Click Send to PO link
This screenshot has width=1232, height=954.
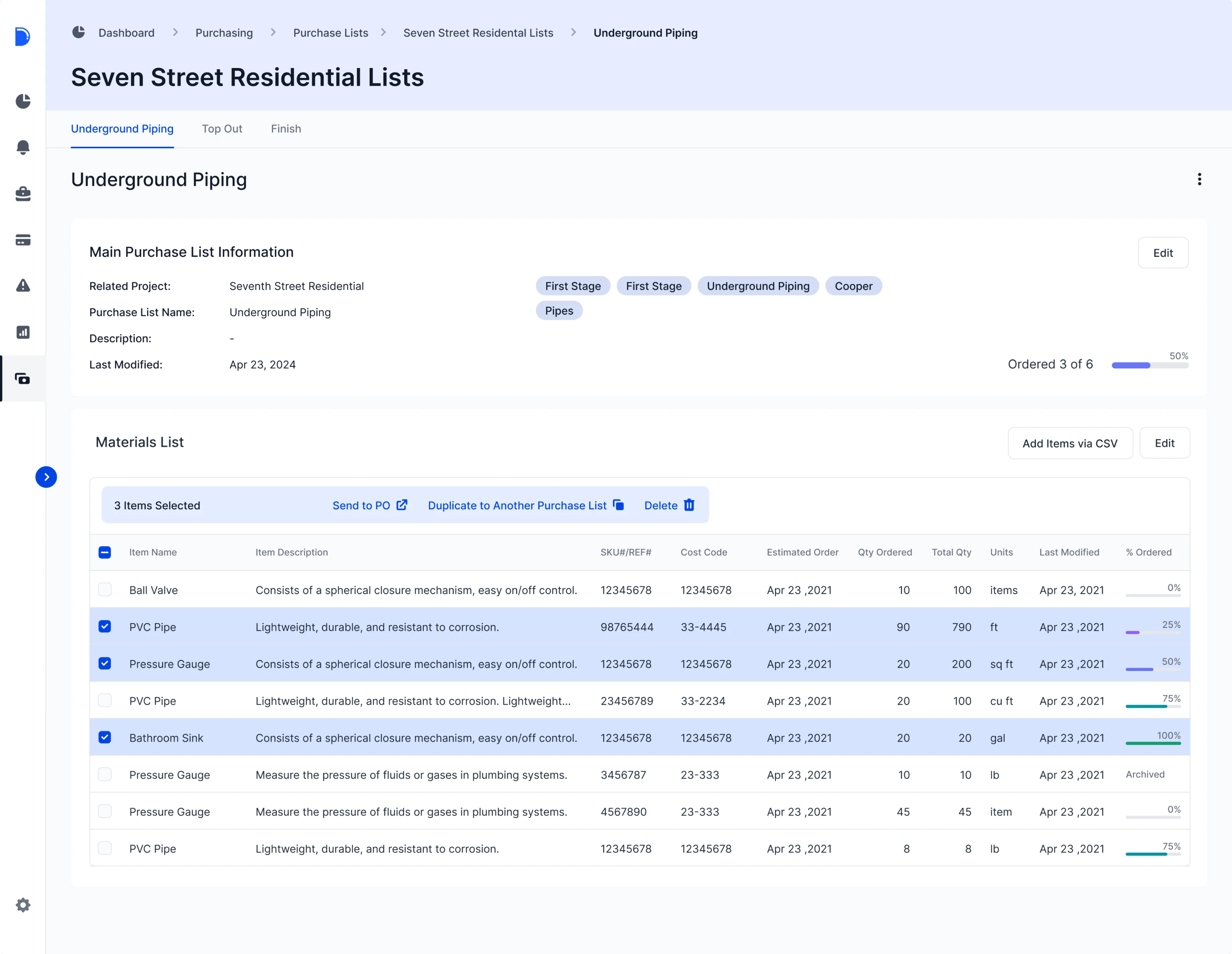369,506
